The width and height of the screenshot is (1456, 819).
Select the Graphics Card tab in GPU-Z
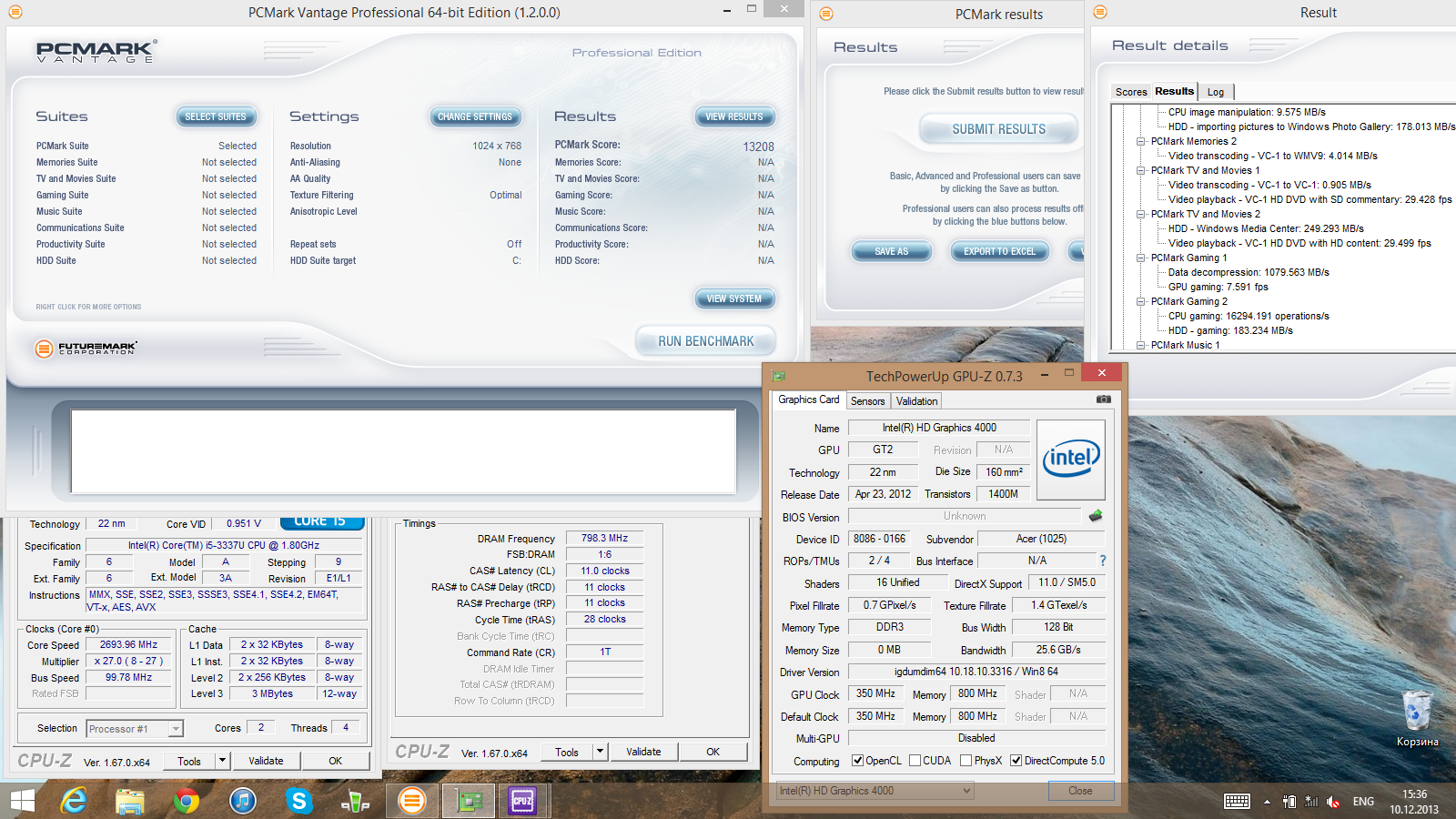809,399
